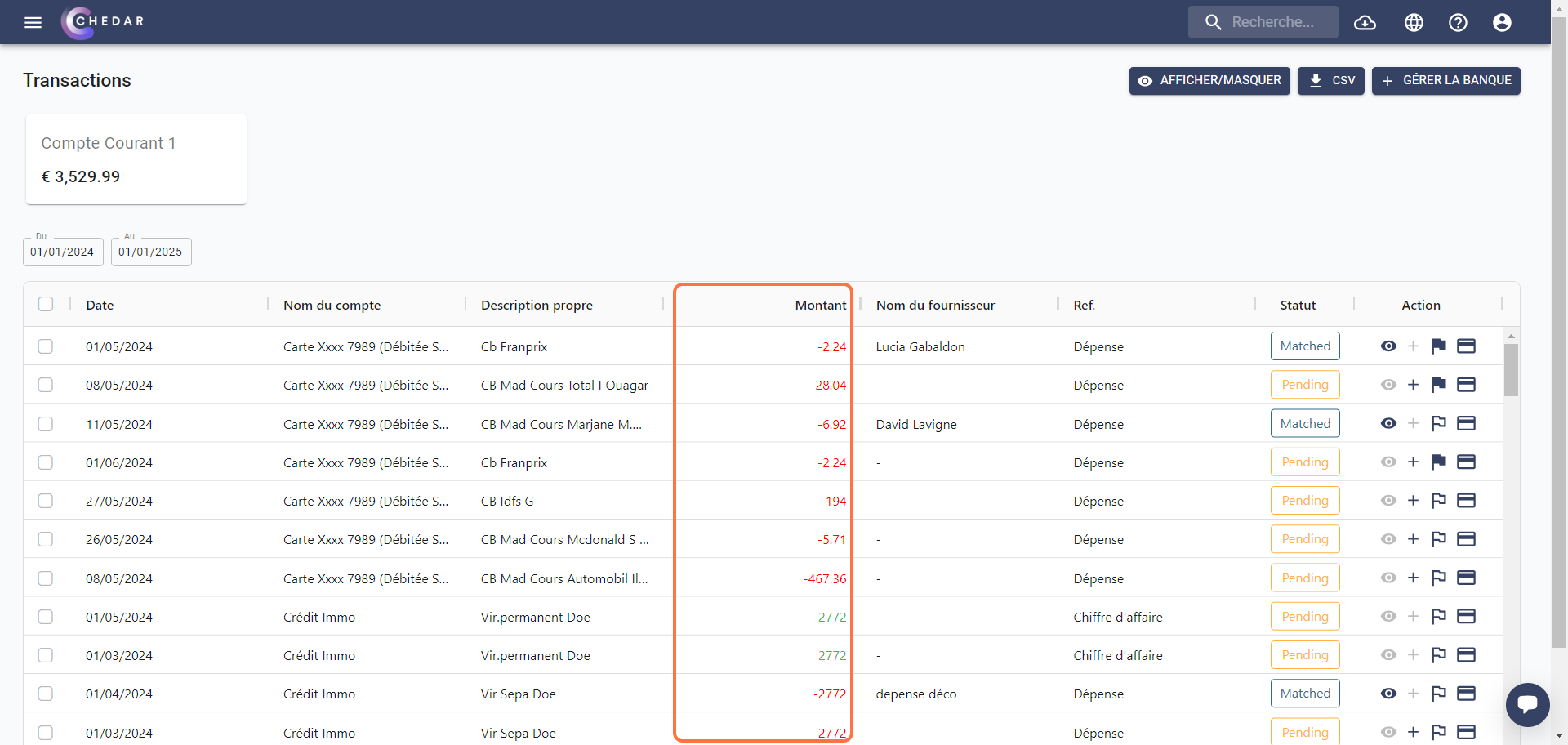The image size is (1568, 745).
Task: Open the user account profile icon
Action: click(1502, 22)
